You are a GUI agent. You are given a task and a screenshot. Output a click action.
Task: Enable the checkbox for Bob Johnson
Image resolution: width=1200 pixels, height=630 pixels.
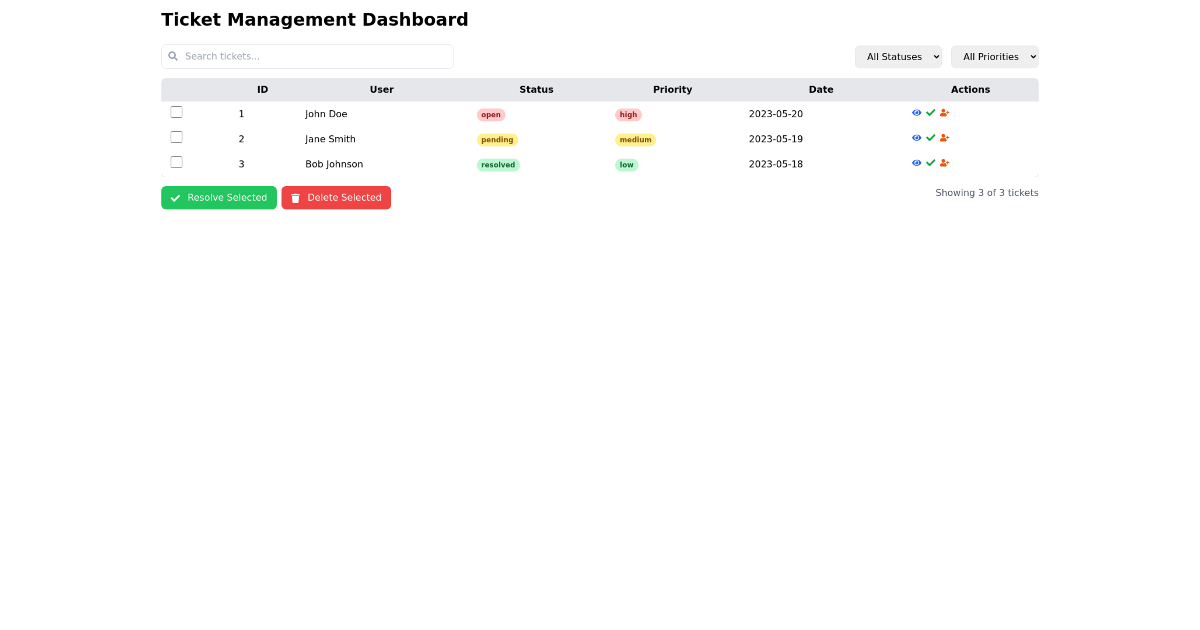click(x=177, y=161)
